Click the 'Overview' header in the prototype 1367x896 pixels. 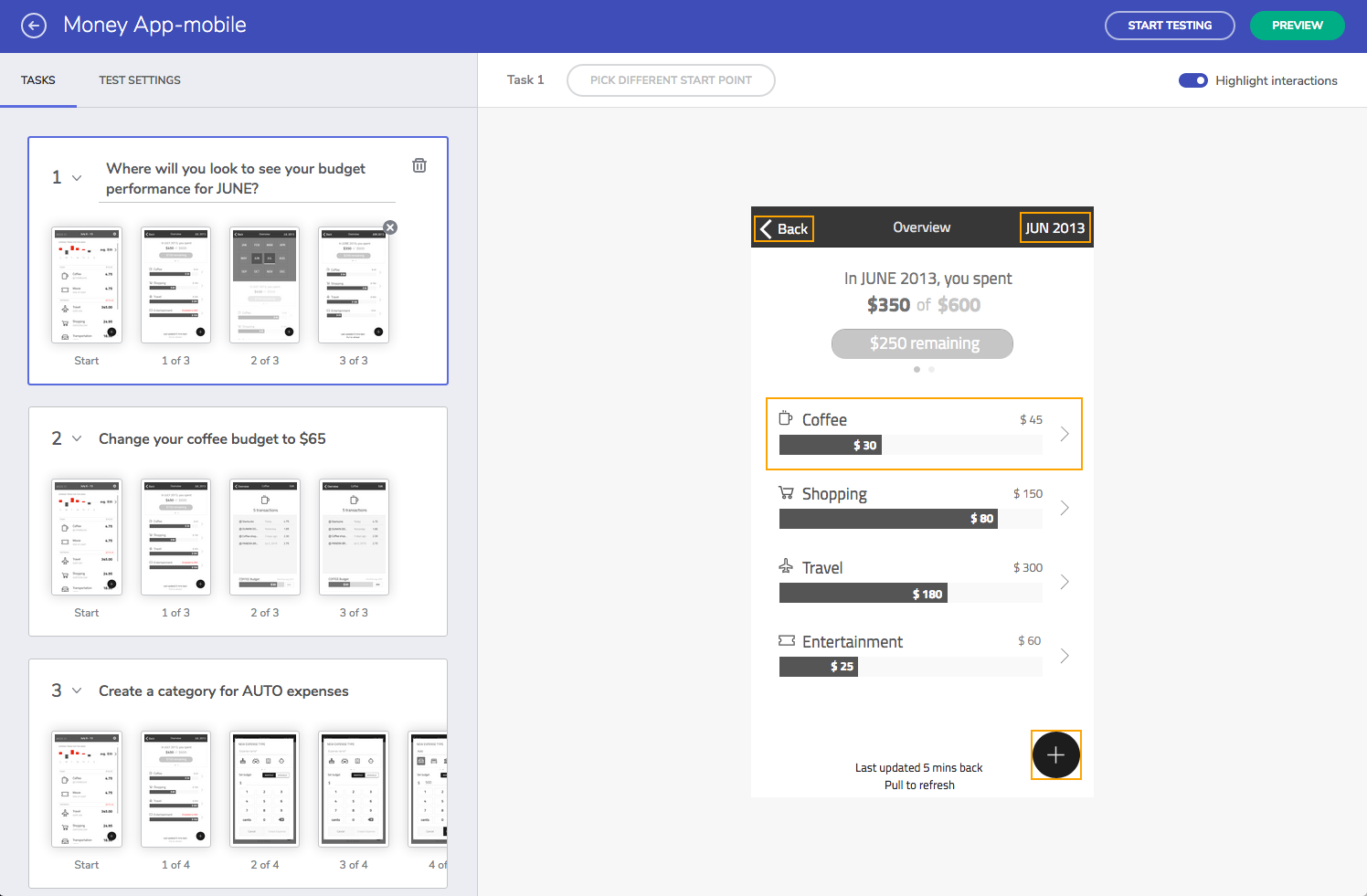click(921, 227)
